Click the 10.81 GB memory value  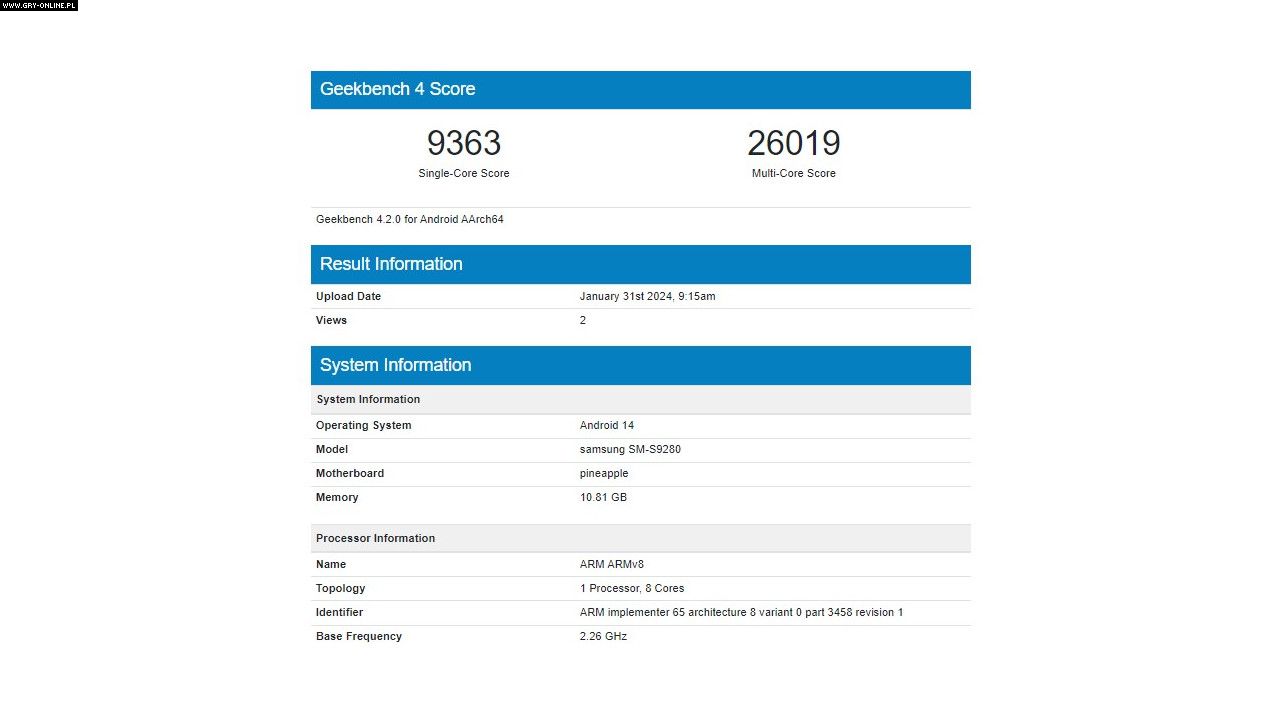pyautogui.click(x=603, y=498)
